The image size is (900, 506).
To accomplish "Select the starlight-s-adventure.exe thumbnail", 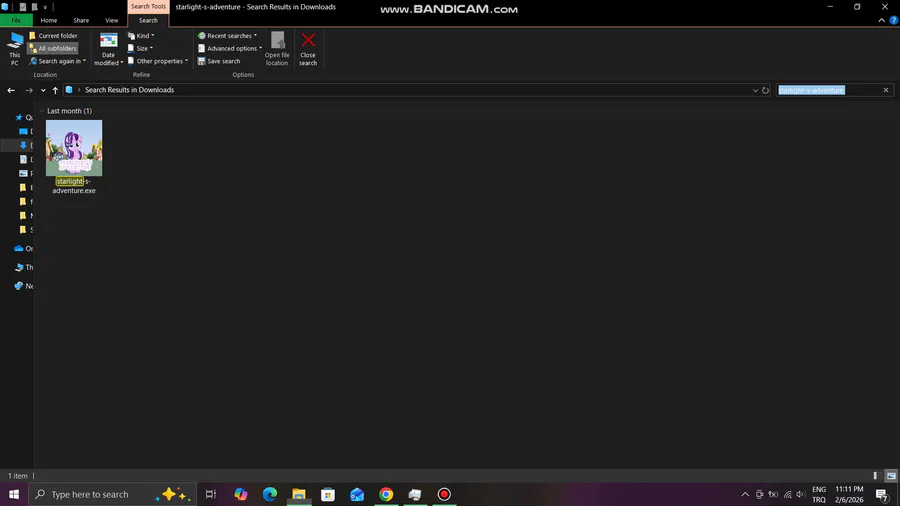I will click(x=74, y=148).
